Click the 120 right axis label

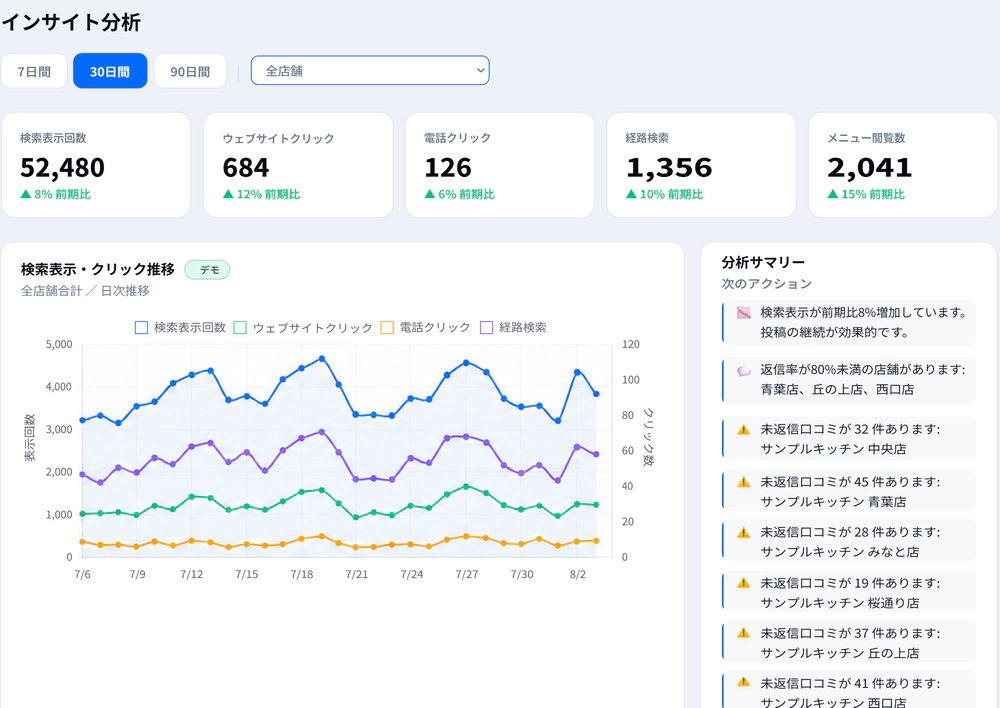(631, 344)
